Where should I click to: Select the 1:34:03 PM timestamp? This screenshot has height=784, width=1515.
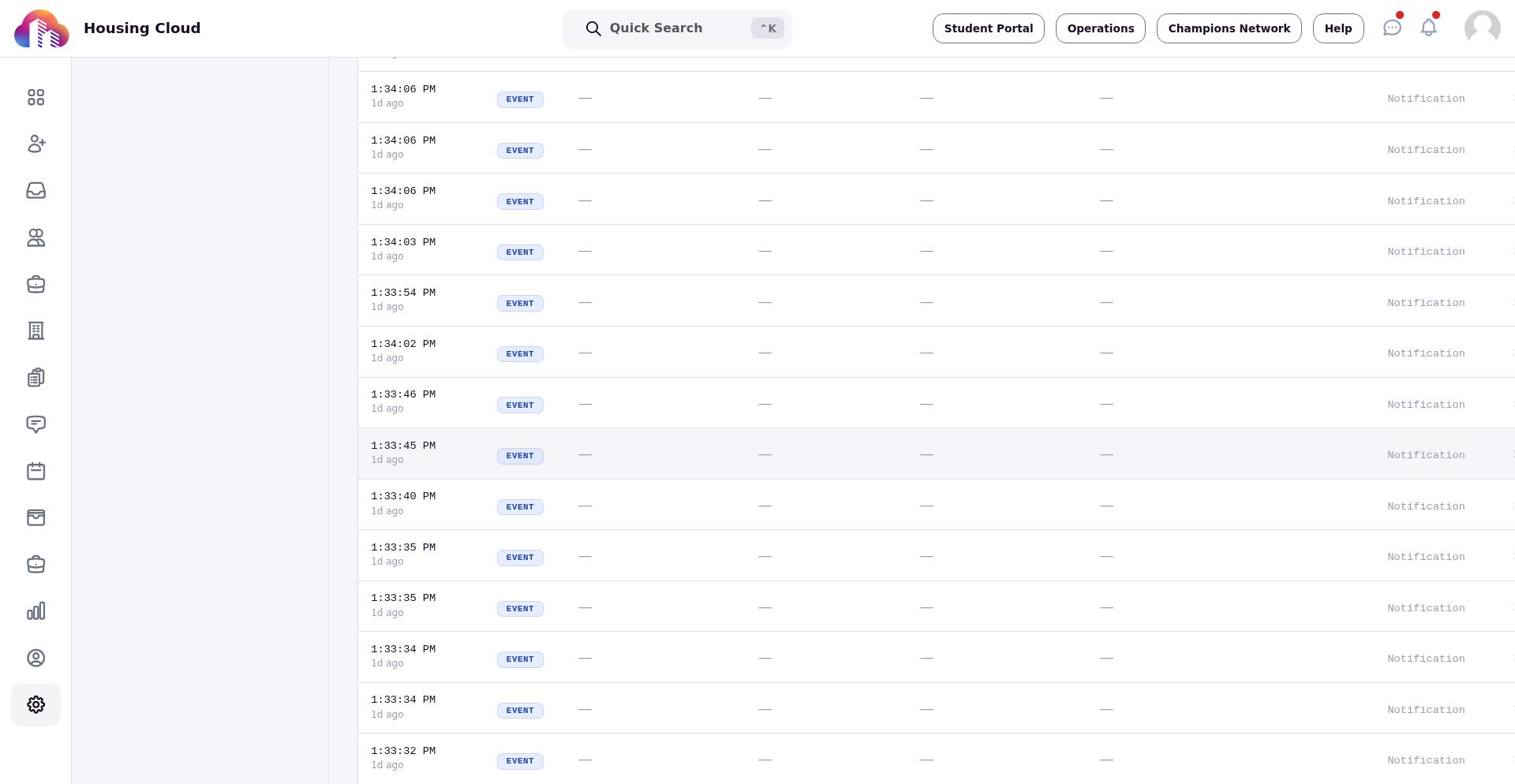pos(403,242)
